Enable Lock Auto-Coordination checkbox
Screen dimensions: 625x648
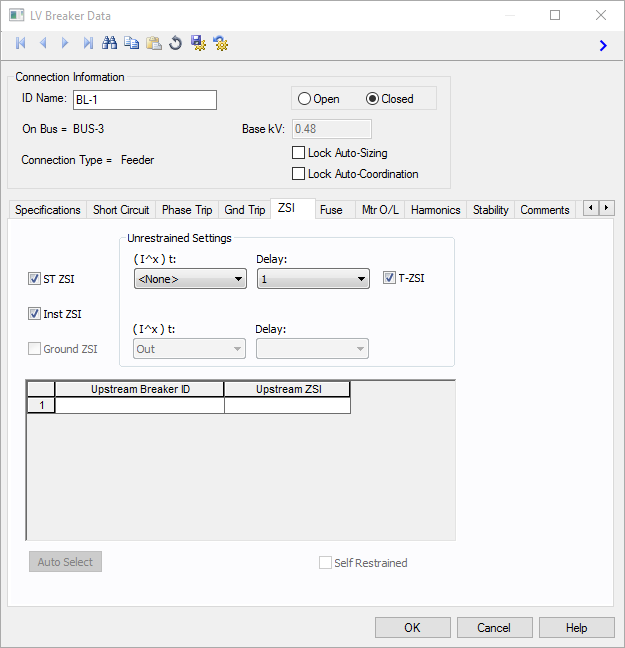click(x=298, y=174)
